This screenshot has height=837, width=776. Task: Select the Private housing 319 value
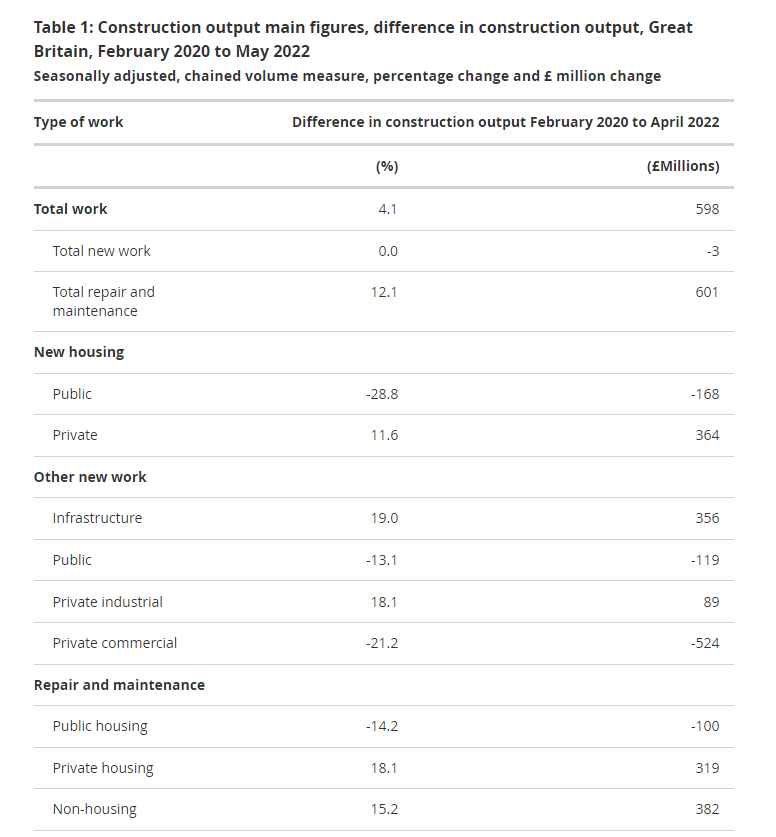point(707,768)
